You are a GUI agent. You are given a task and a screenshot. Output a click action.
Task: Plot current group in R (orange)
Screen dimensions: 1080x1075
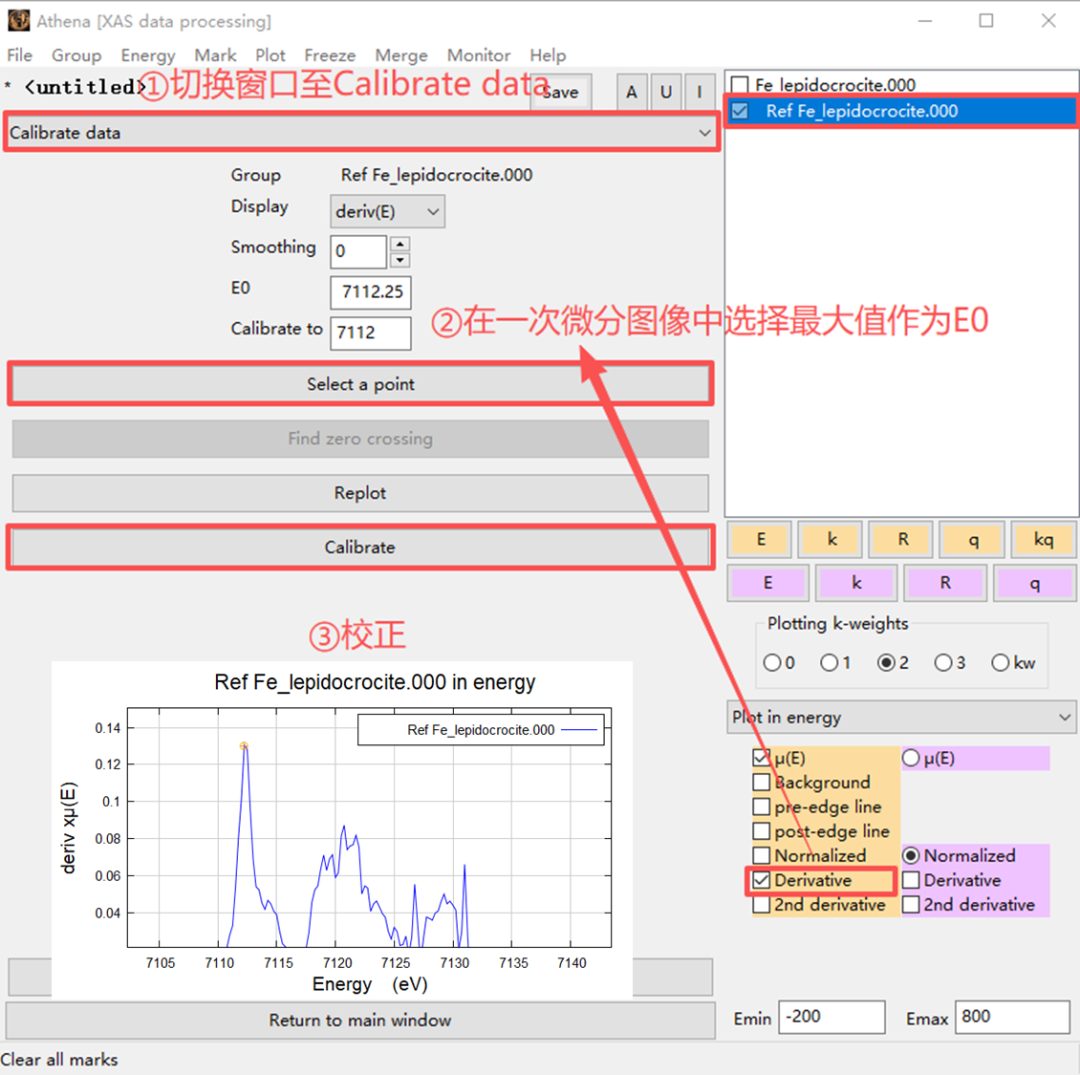tap(902, 539)
